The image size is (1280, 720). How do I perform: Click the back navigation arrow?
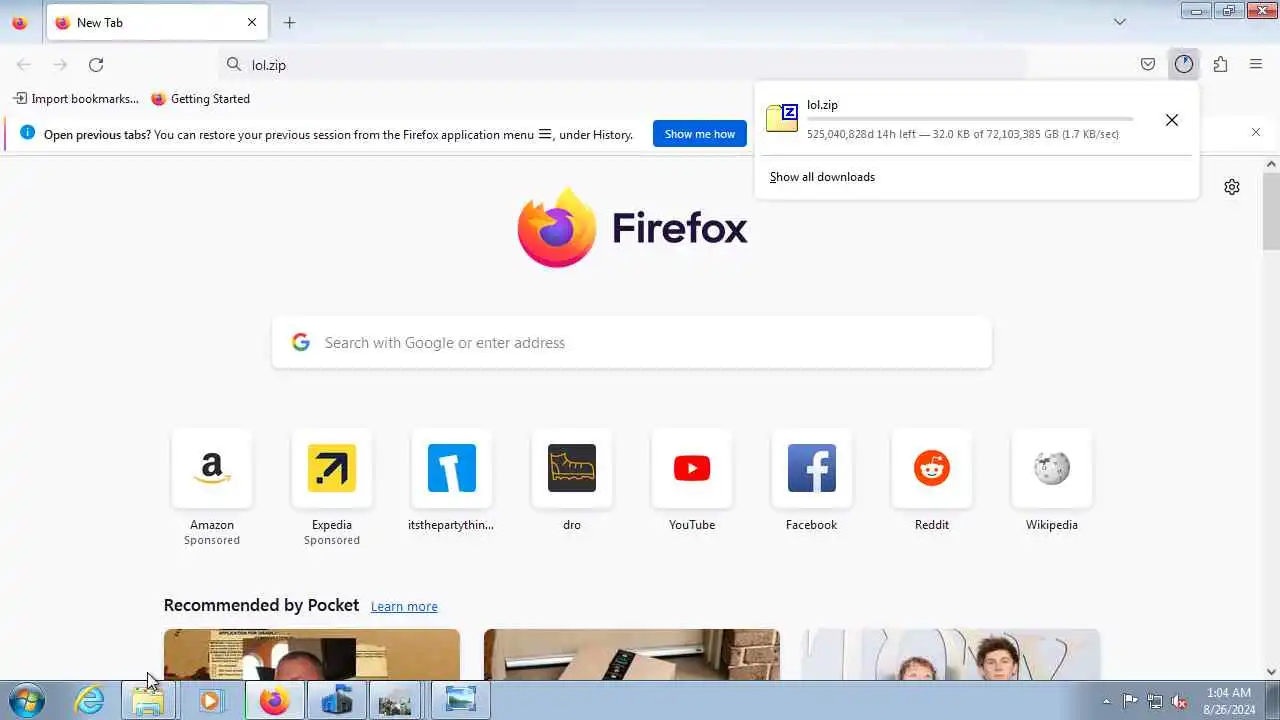[24, 65]
